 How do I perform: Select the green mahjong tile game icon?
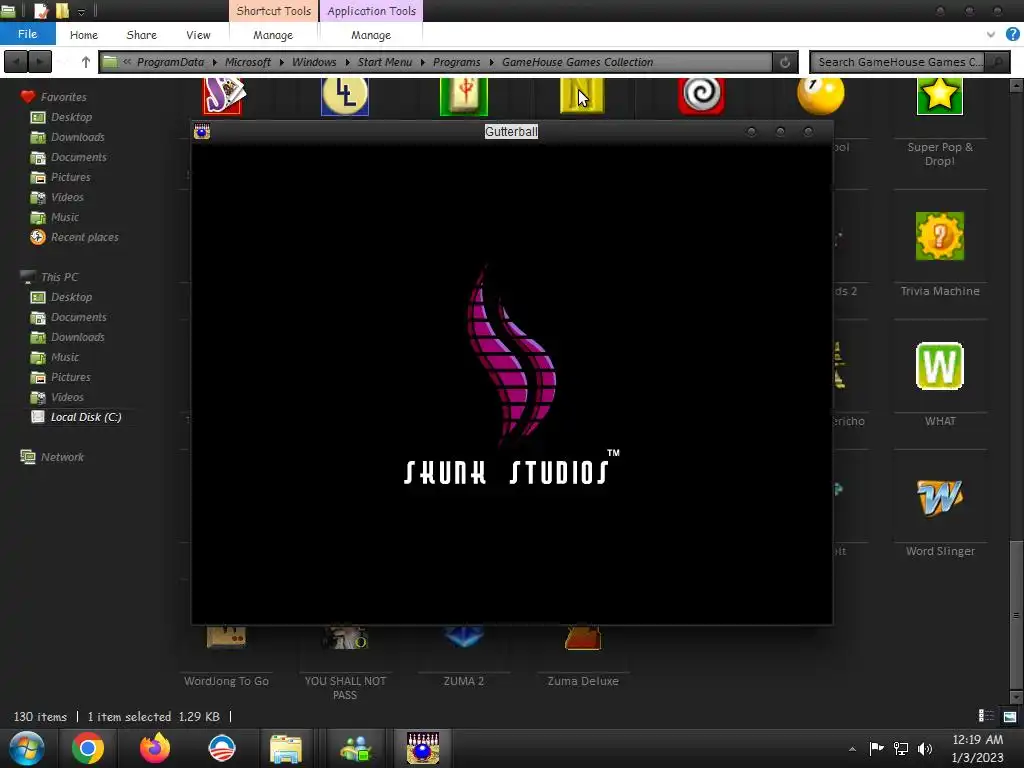[x=464, y=95]
